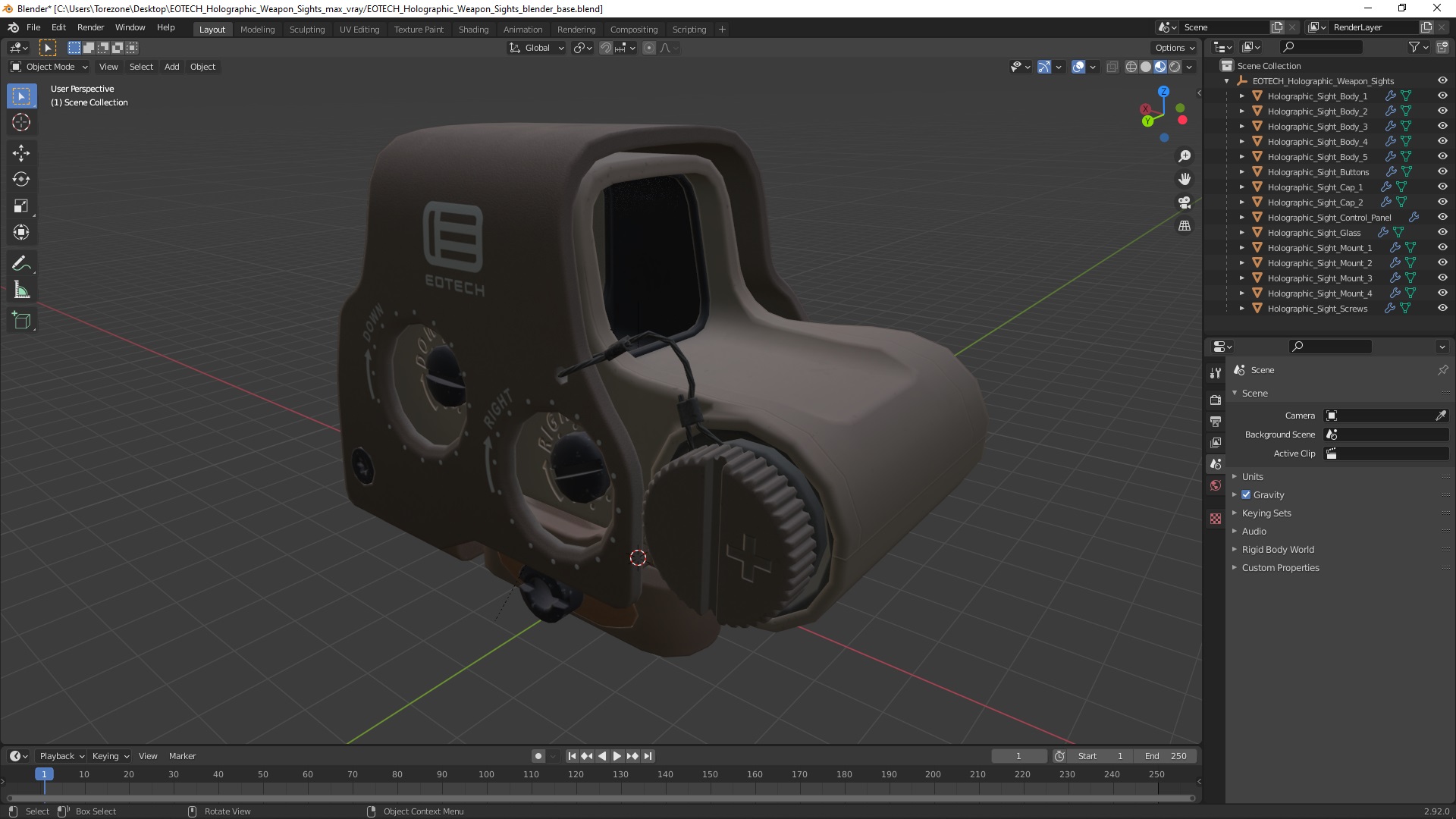1456x819 pixels.
Task: Switch to the UV Editing workspace tab
Action: (x=359, y=29)
